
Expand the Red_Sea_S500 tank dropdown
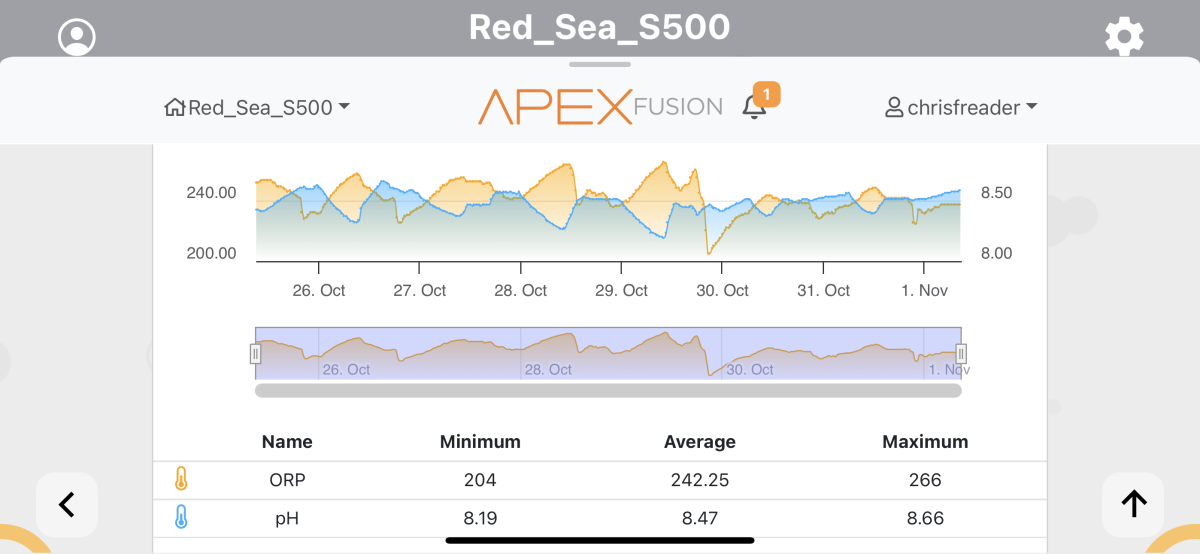click(257, 107)
